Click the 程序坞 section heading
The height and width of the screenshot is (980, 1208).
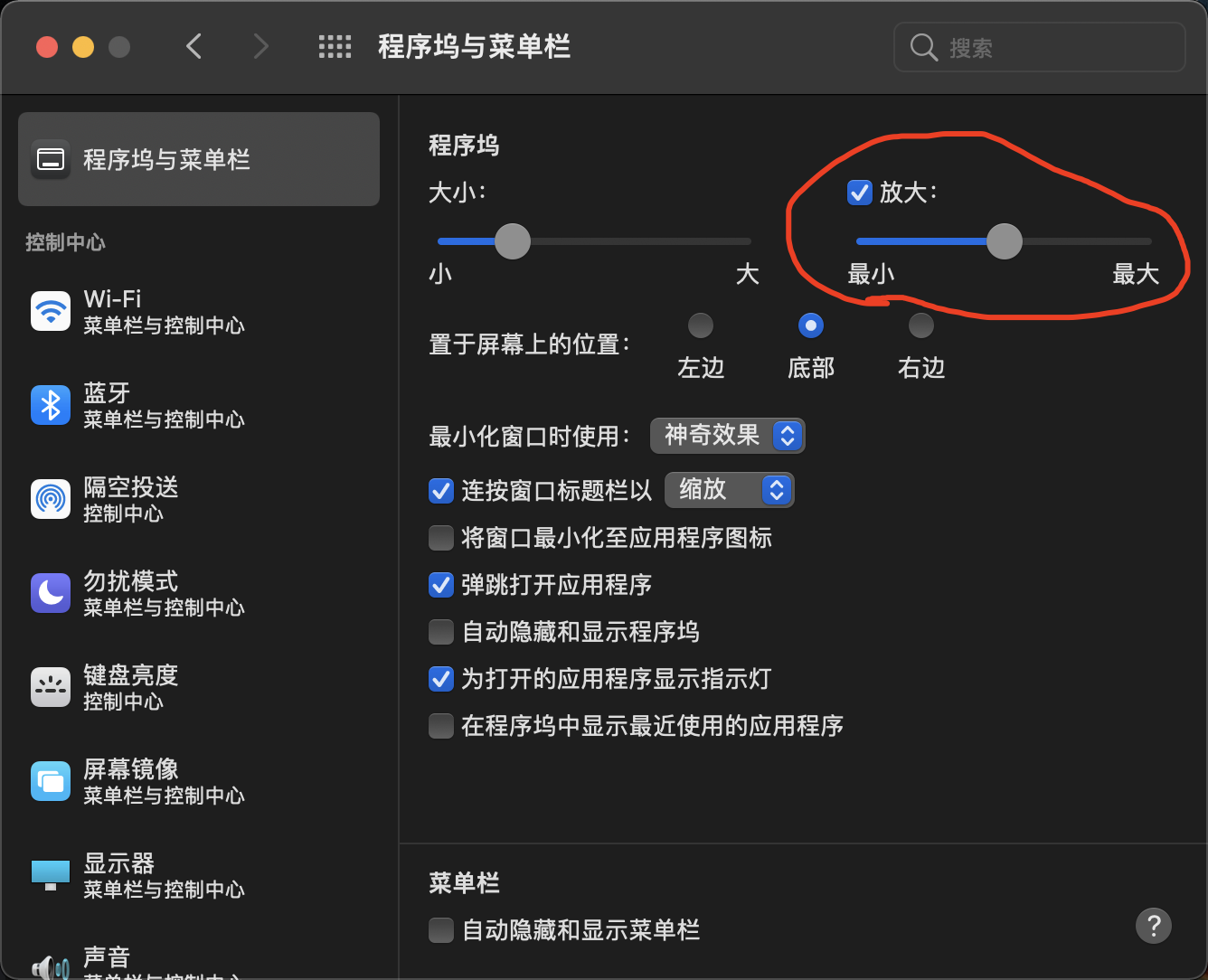464,146
